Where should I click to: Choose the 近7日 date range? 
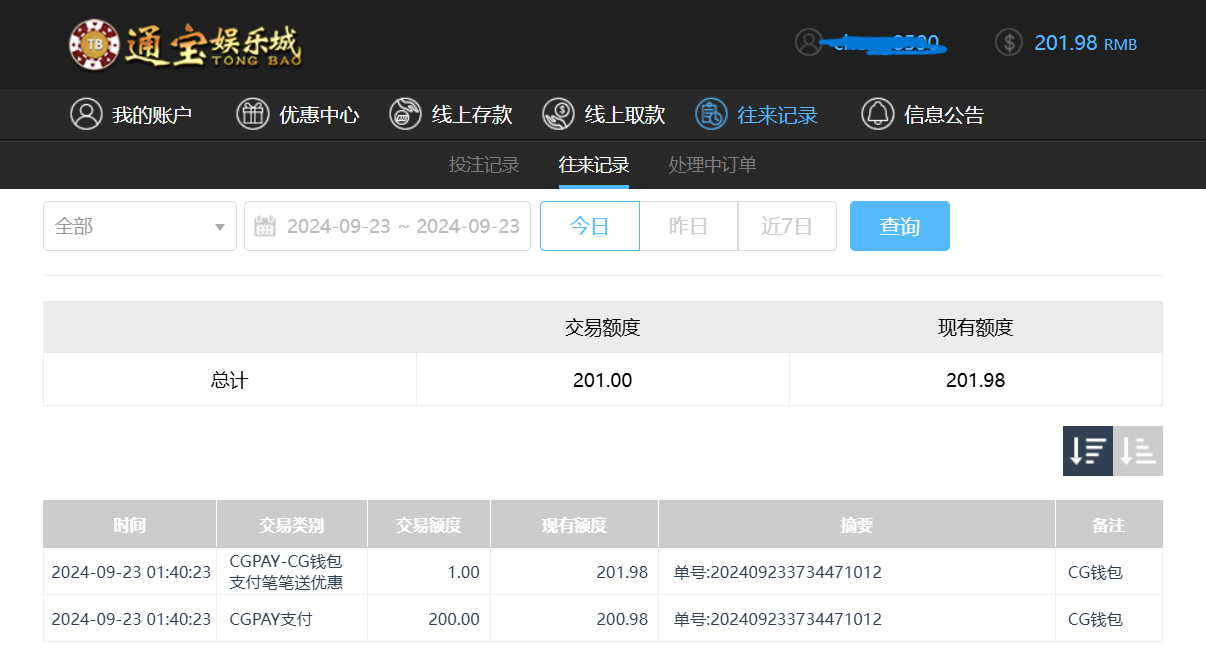[786, 226]
